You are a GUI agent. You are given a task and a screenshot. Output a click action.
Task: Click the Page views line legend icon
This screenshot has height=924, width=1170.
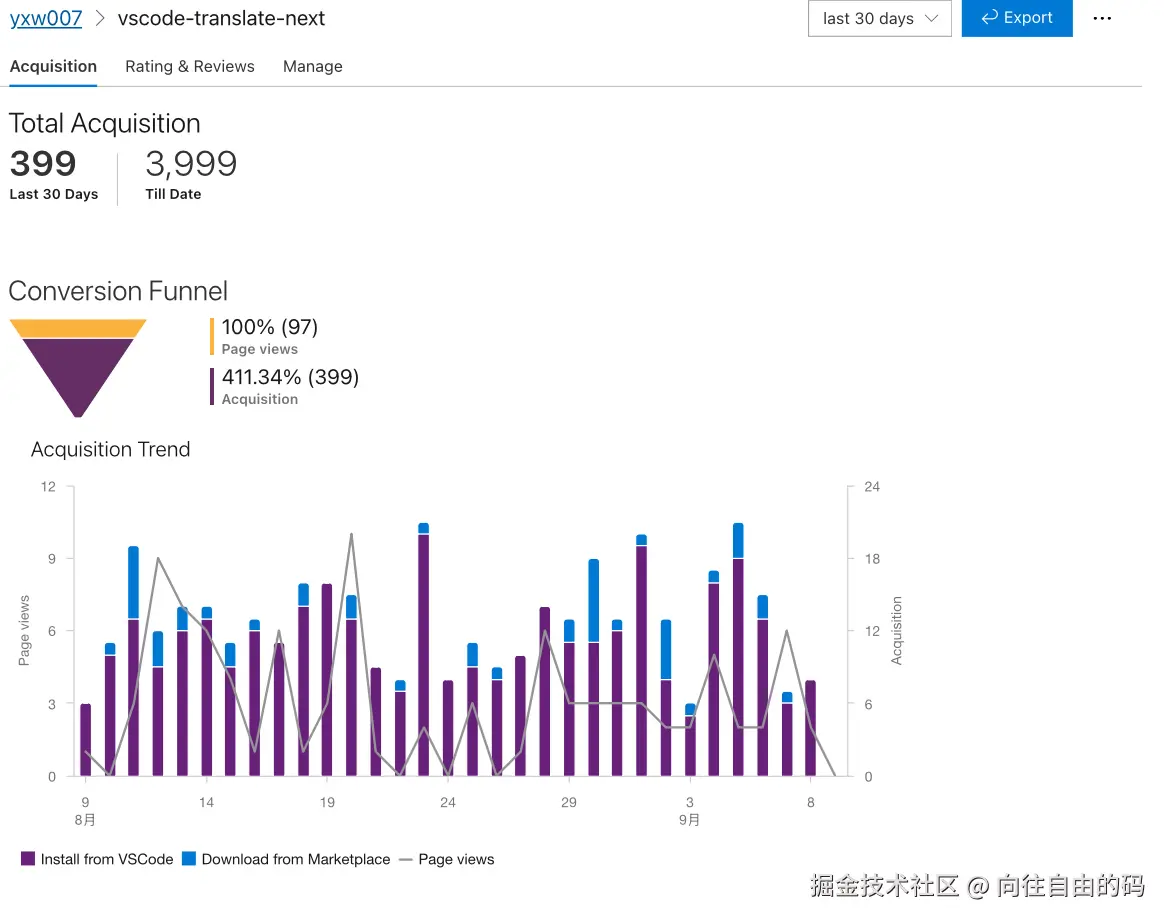[408, 859]
